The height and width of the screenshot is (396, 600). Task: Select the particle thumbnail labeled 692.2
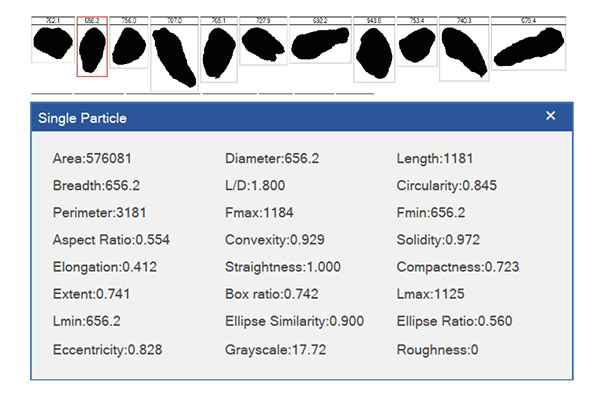pos(320,40)
